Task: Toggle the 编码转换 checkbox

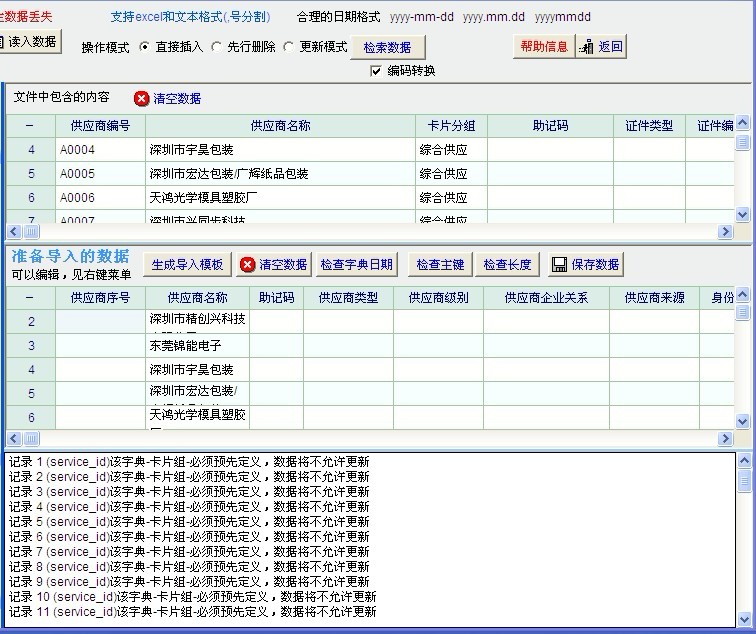Action: click(x=376, y=71)
